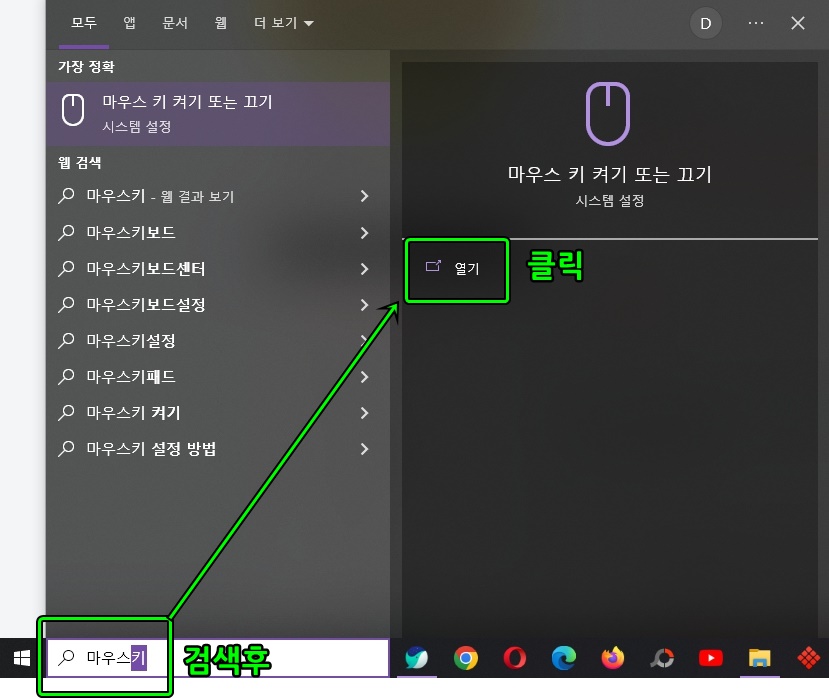Screen dimensions: 829x698
Task: Click the ellipsis options icon
Action: [x=755, y=22]
